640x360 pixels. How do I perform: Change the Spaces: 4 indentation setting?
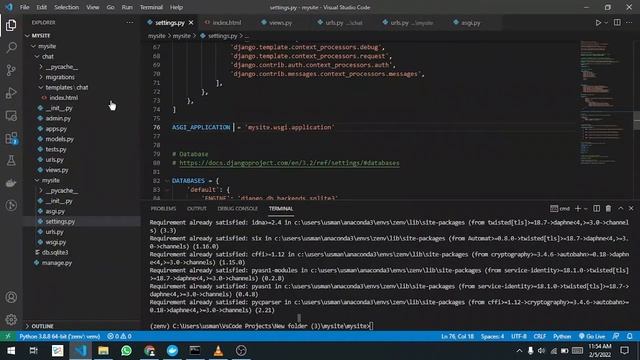pos(492,336)
